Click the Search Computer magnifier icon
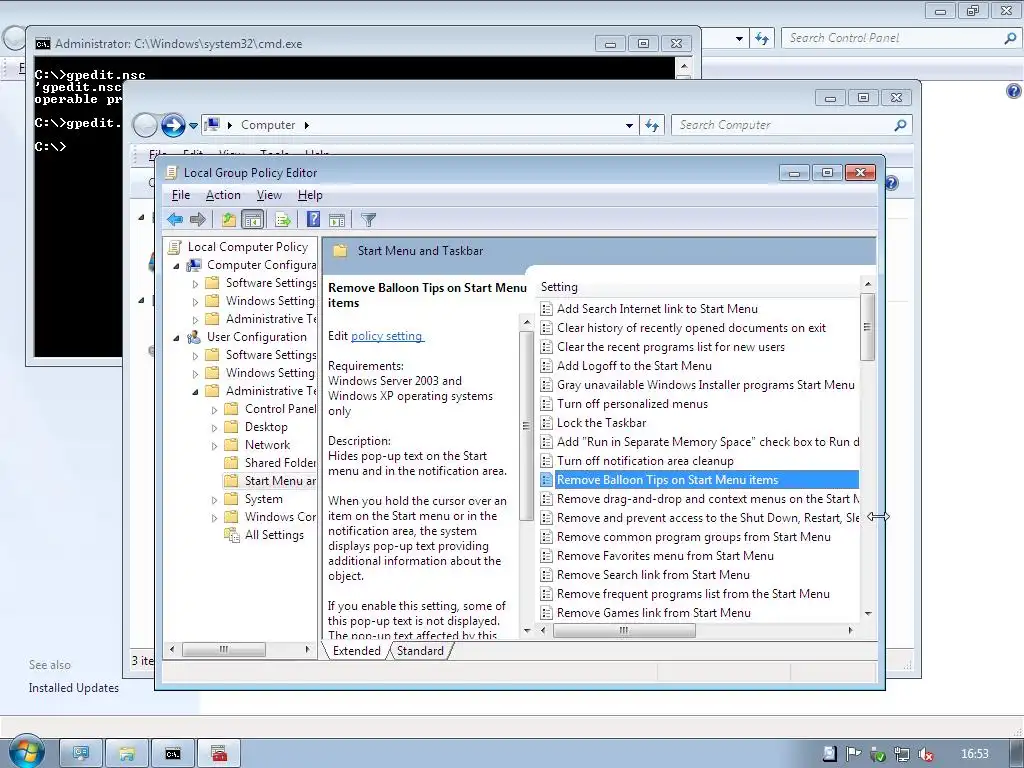Screen dimensions: 1024x768 pyautogui.click(x=901, y=125)
